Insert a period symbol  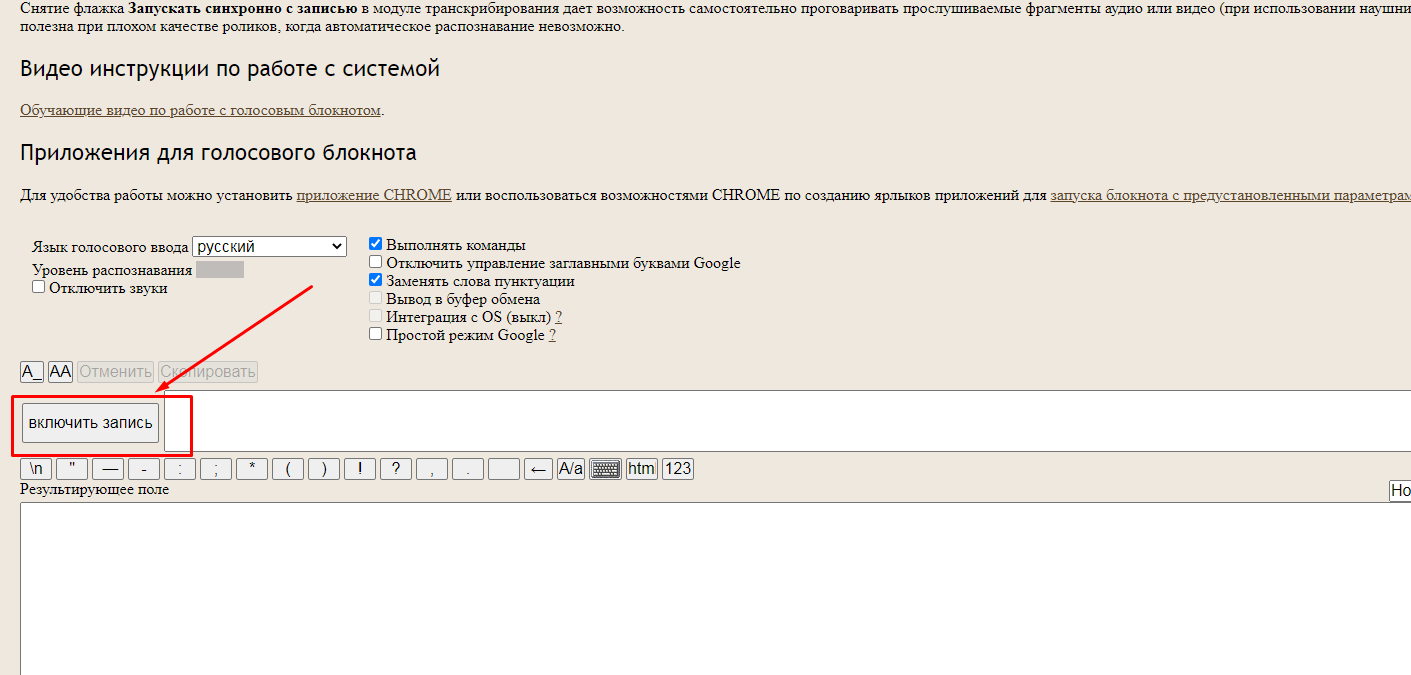point(468,469)
